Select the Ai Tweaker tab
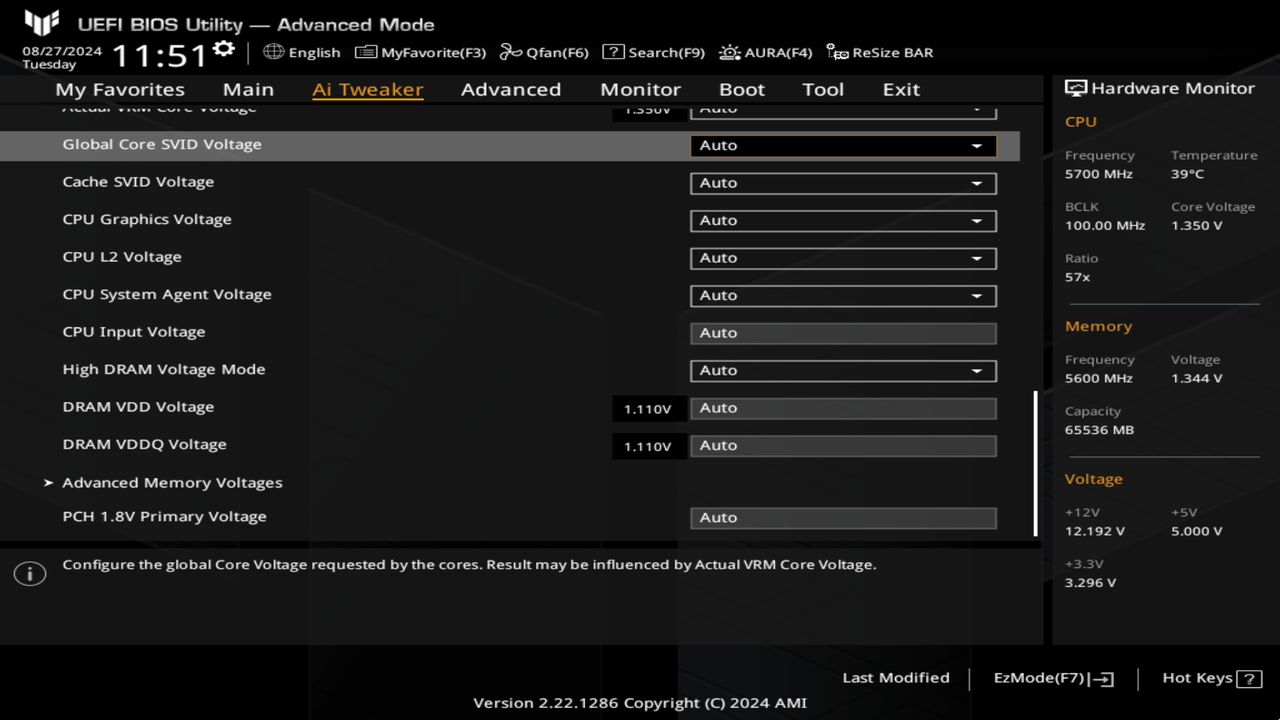 tap(368, 89)
